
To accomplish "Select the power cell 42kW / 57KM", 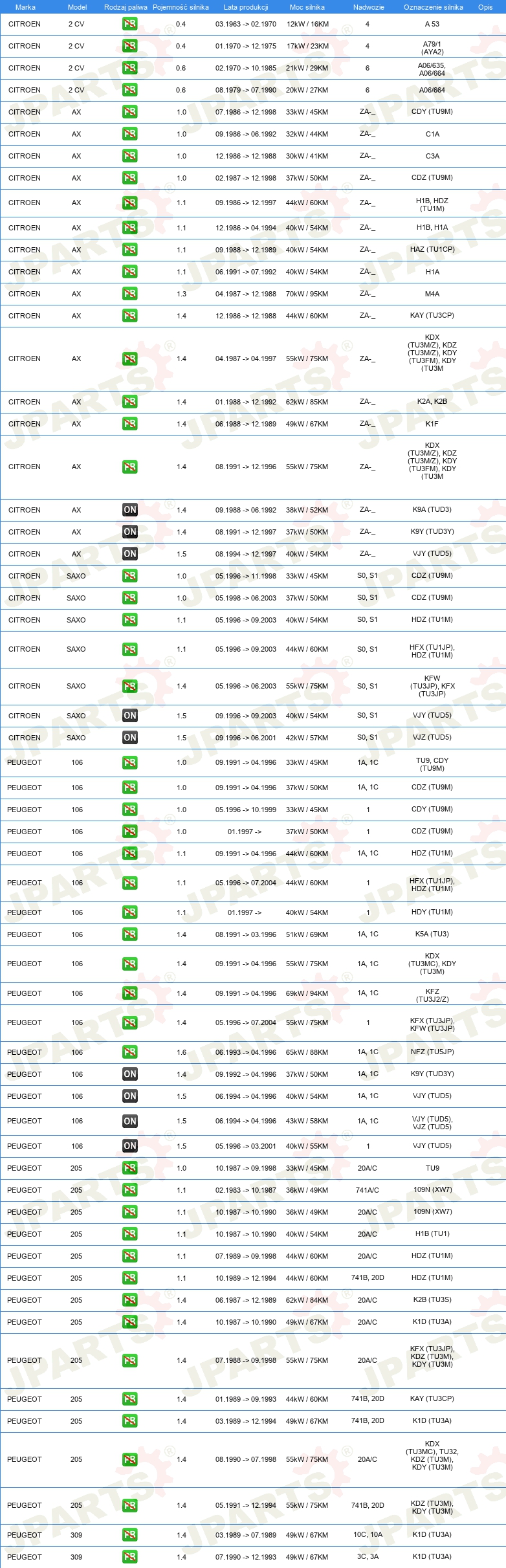I will [307, 738].
